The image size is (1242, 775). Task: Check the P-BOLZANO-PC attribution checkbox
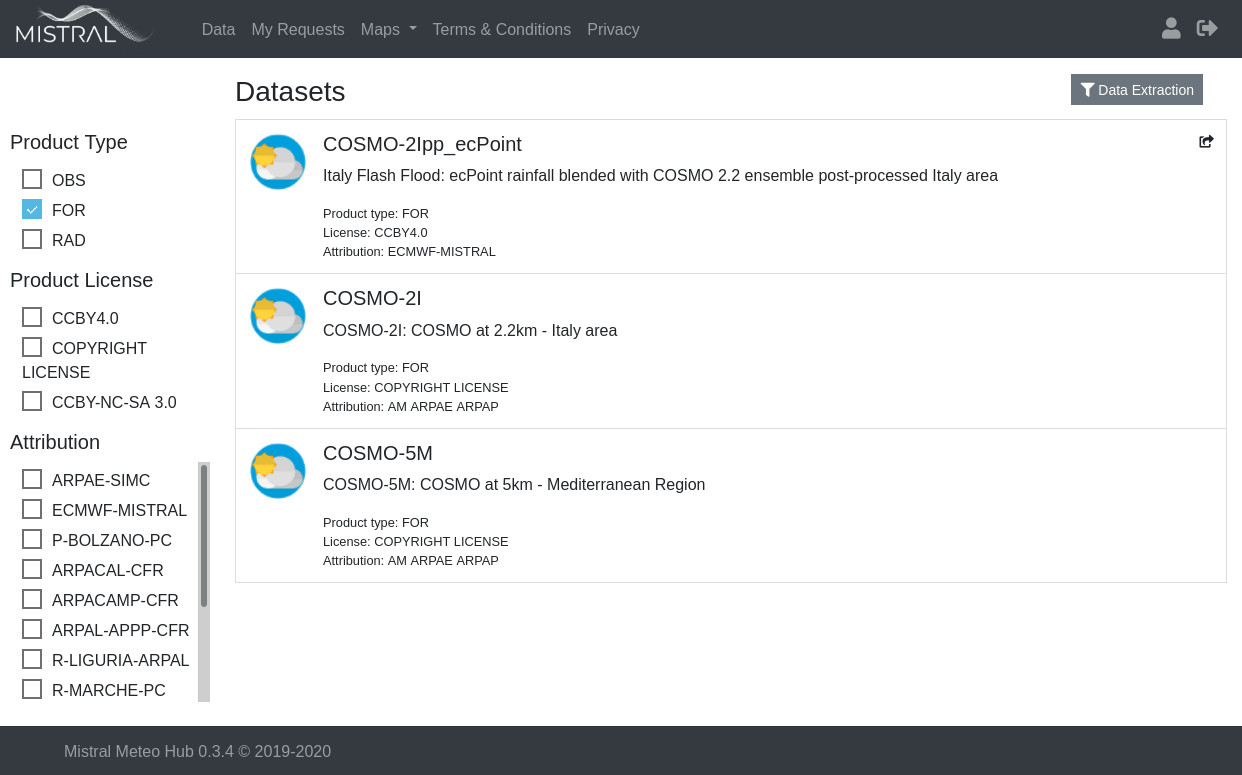click(x=32, y=539)
